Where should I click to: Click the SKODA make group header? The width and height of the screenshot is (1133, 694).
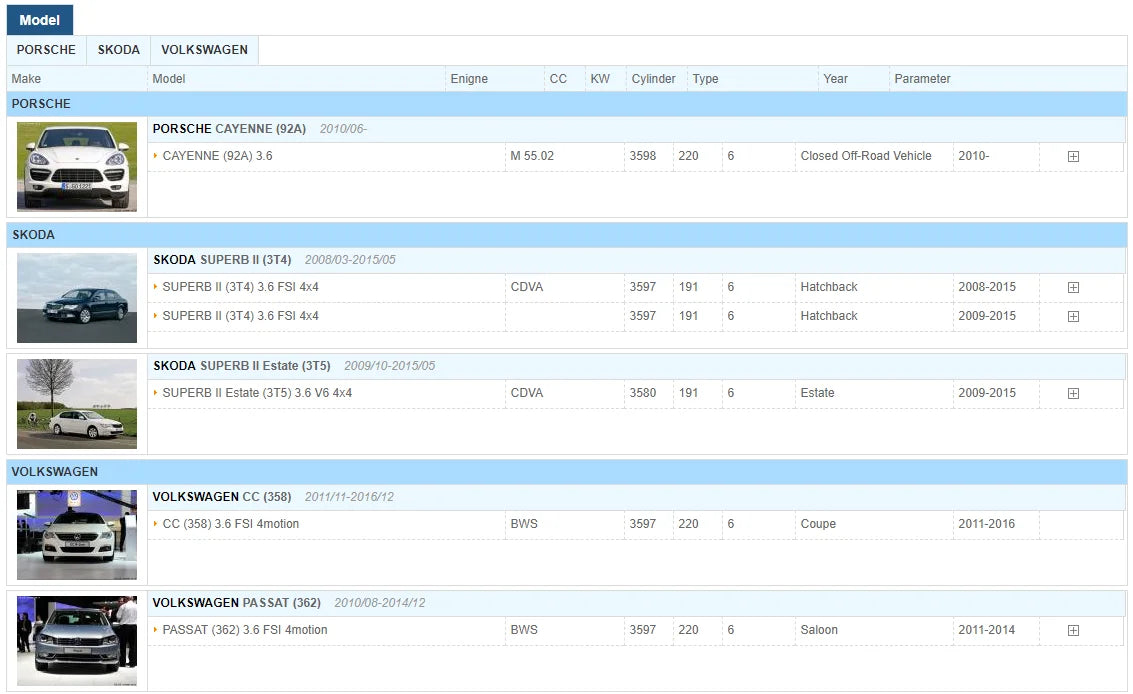point(566,235)
